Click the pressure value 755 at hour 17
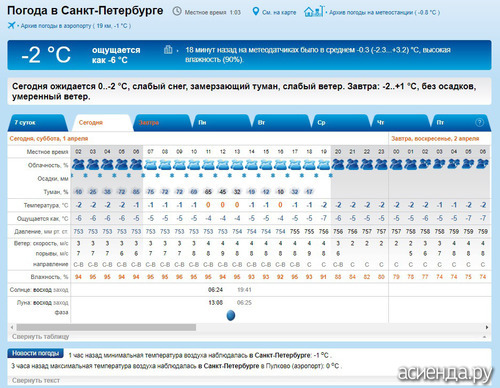Screen dimensions: 500x388 (295, 231)
